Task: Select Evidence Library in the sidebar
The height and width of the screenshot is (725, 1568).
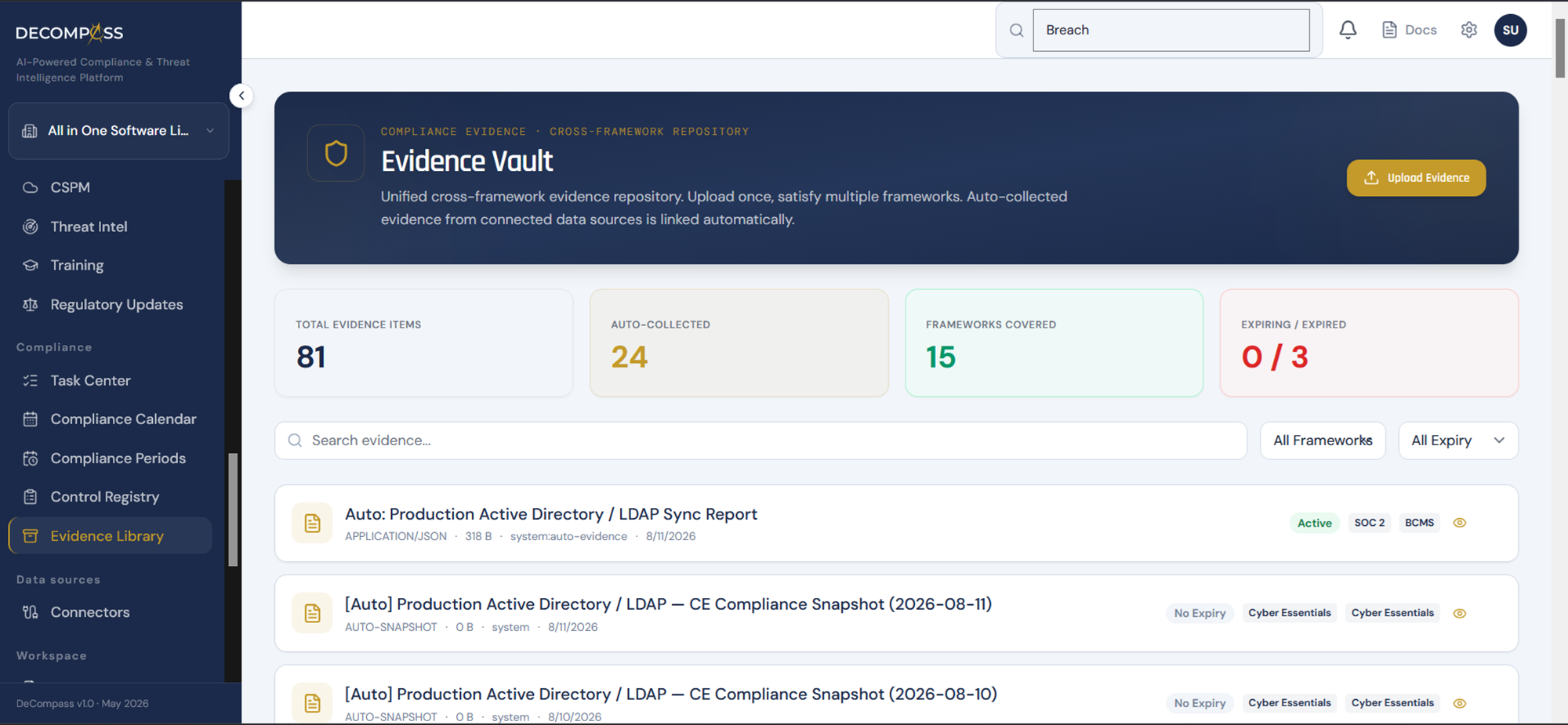Action: tap(110, 535)
